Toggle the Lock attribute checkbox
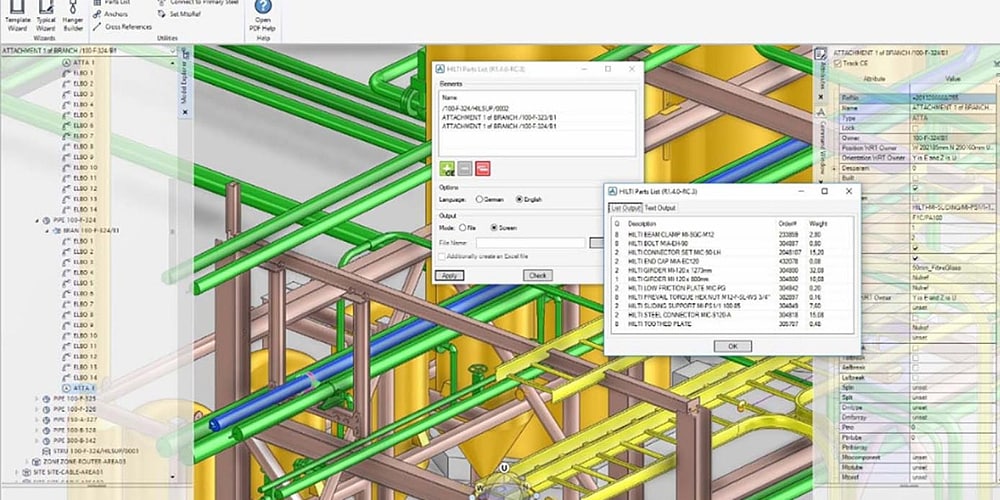Viewport: 1000px width, 500px height. [915, 128]
